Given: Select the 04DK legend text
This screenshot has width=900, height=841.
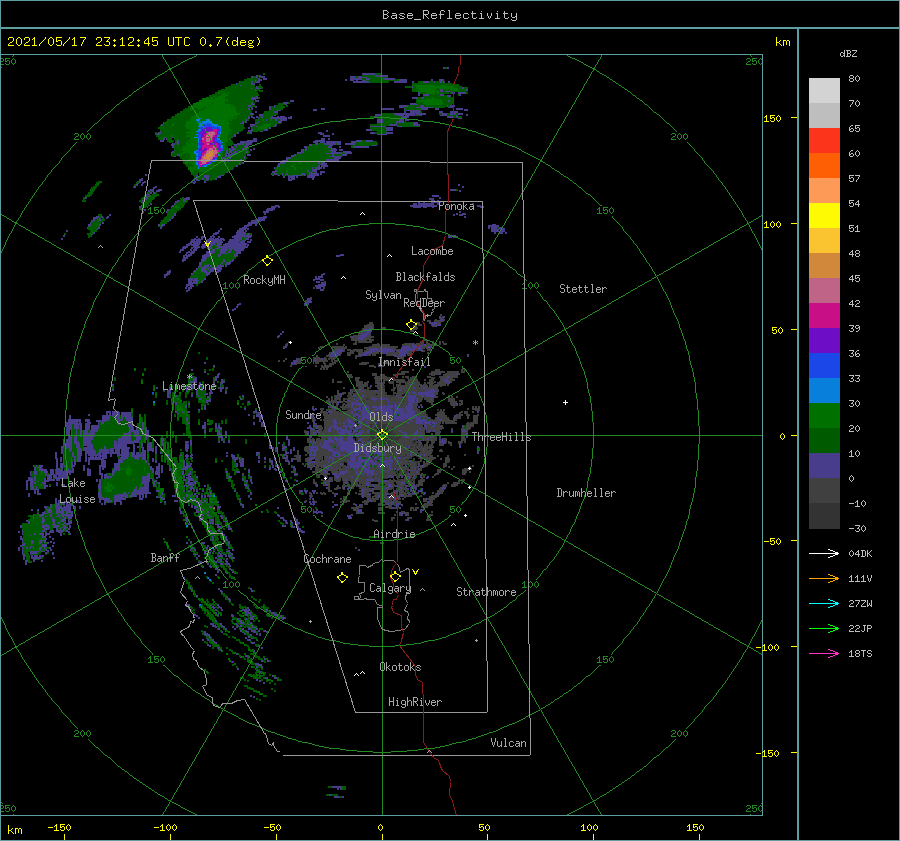Looking at the screenshot, I should (x=860, y=553).
